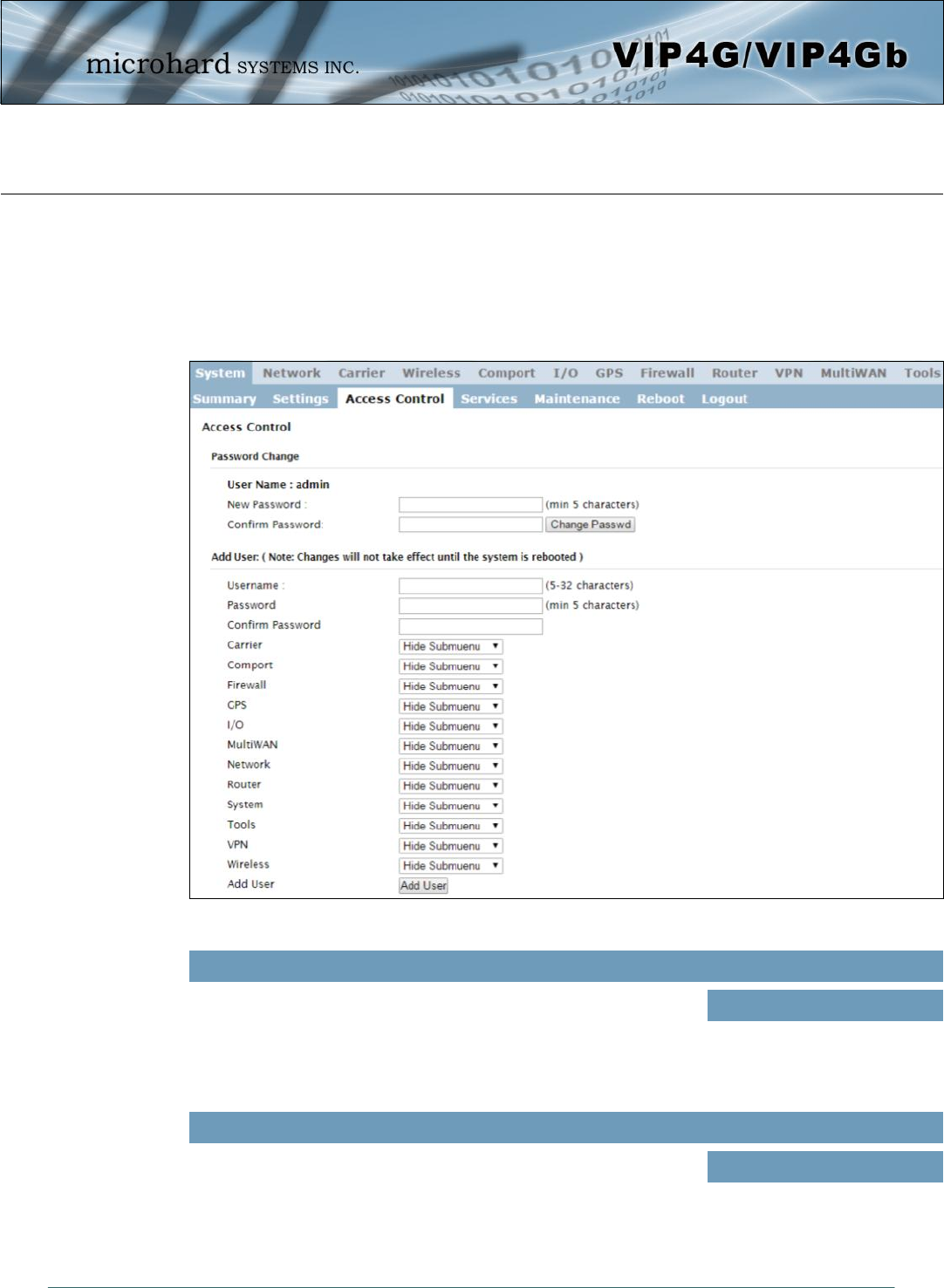944x1288 pixels.
Task: Click the 'Password Change' section heading
Action: tap(255, 457)
